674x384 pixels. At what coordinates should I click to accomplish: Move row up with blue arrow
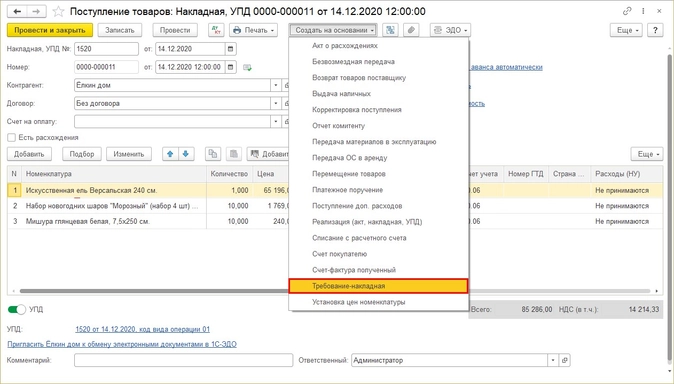coord(170,154)
